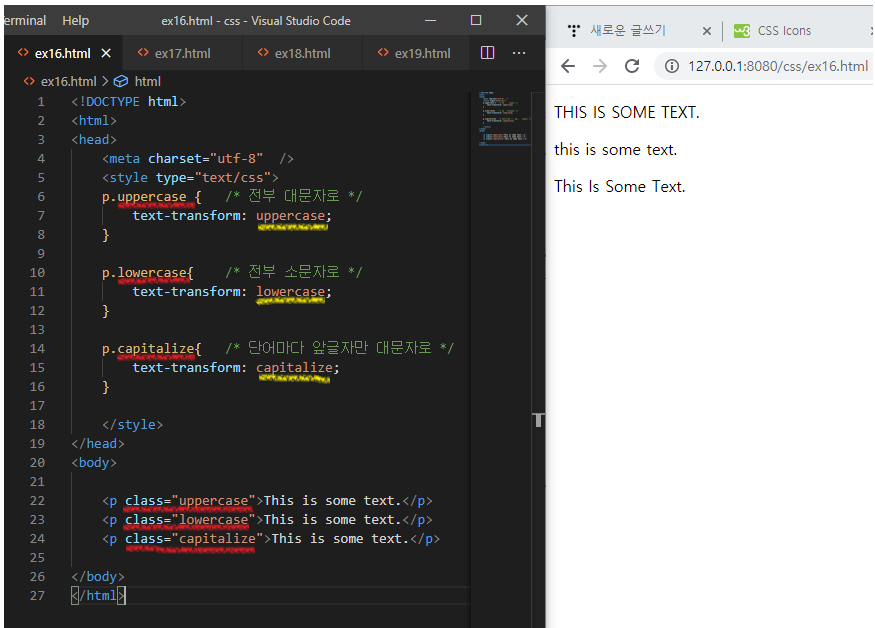Open the editor More Actions ellipsis
Viewport: 875px width, 628px height.
tap(519, 52)
